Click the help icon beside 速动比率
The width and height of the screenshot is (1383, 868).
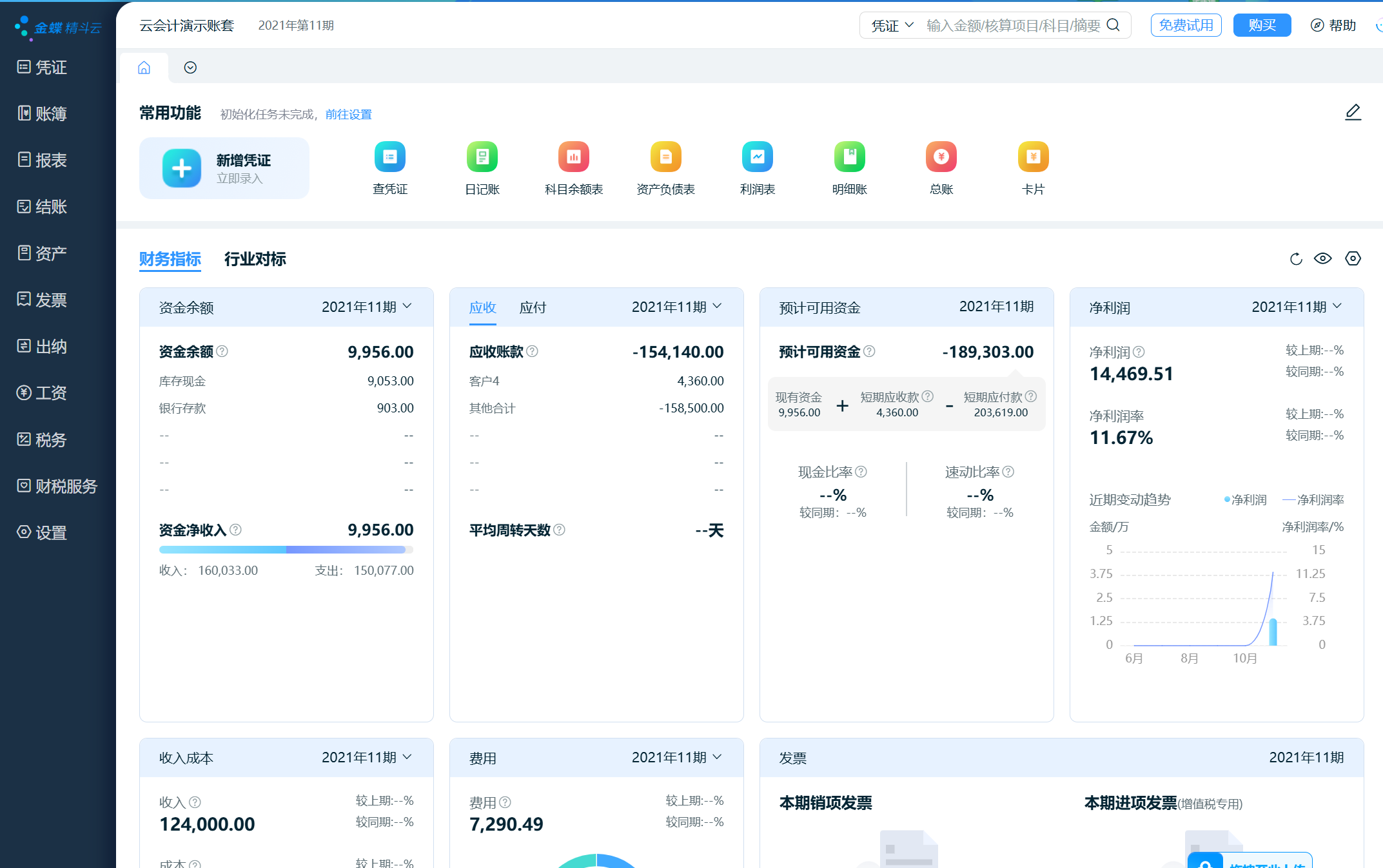(1008, 472)
